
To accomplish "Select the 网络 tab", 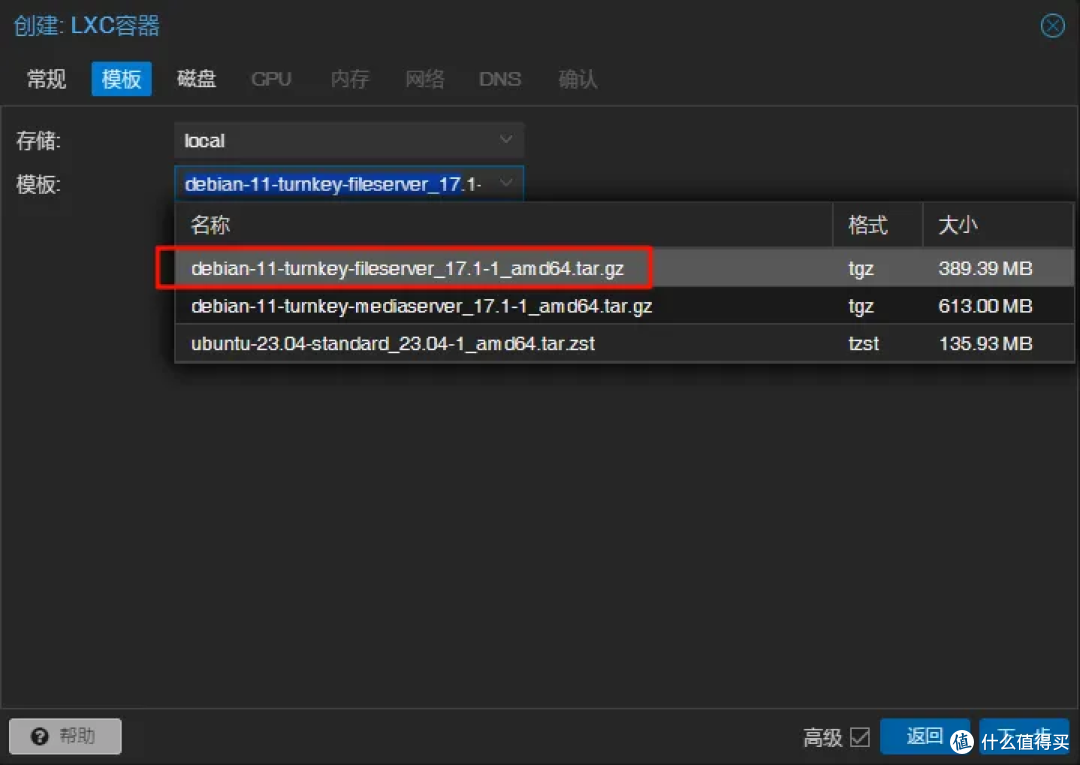I will coord(425,79).
